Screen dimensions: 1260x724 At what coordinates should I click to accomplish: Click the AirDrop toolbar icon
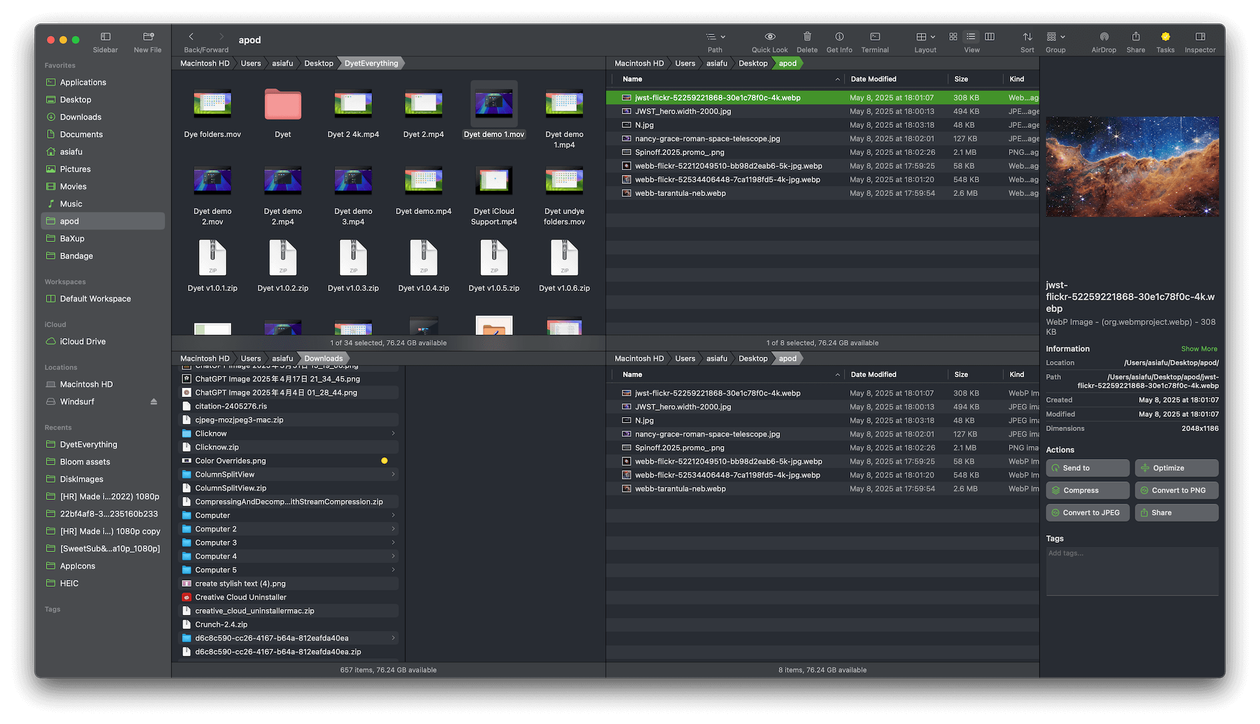point(1104,38)
